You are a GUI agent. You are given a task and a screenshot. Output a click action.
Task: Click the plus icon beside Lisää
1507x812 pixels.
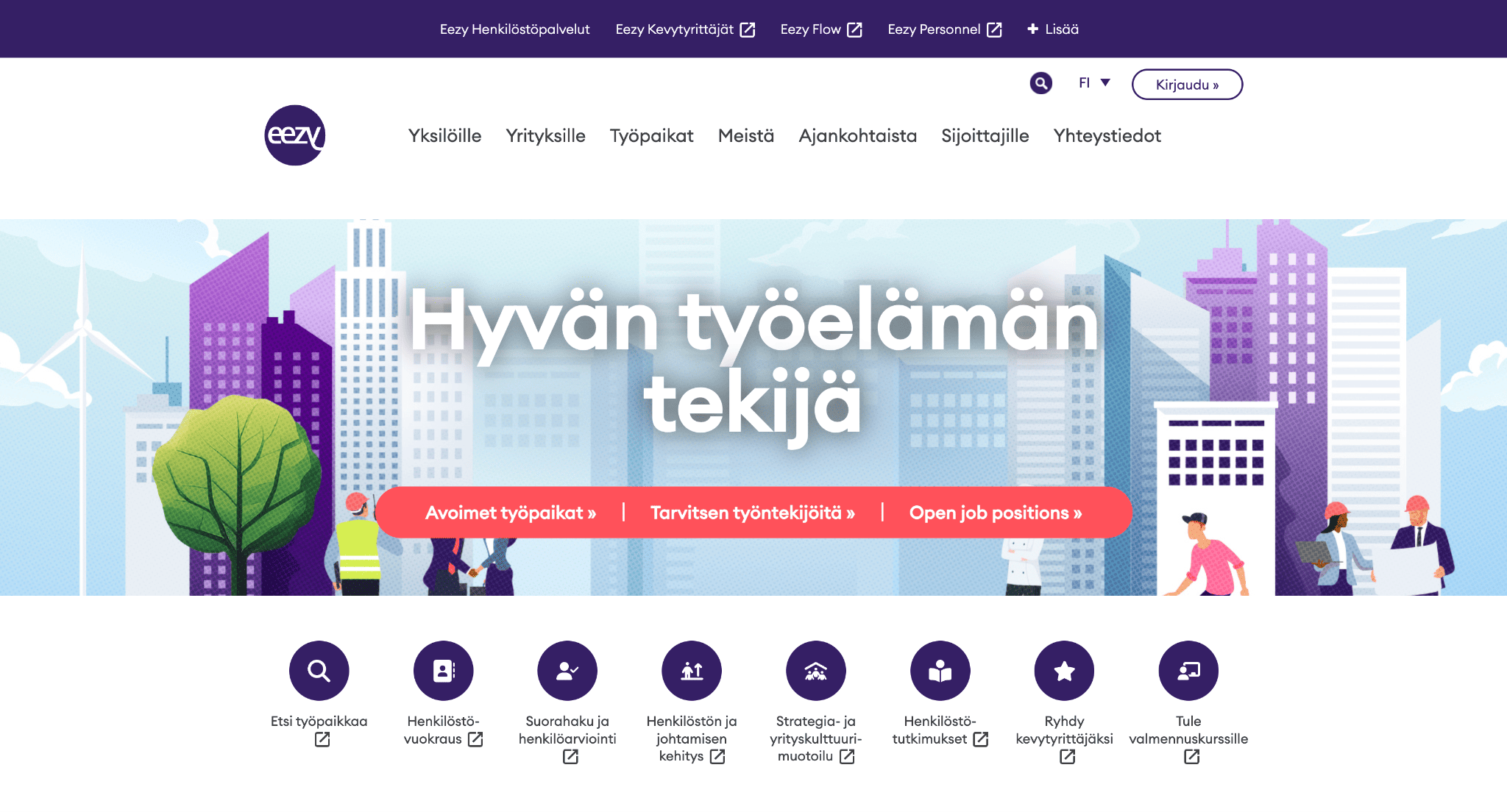point(1033,29)
